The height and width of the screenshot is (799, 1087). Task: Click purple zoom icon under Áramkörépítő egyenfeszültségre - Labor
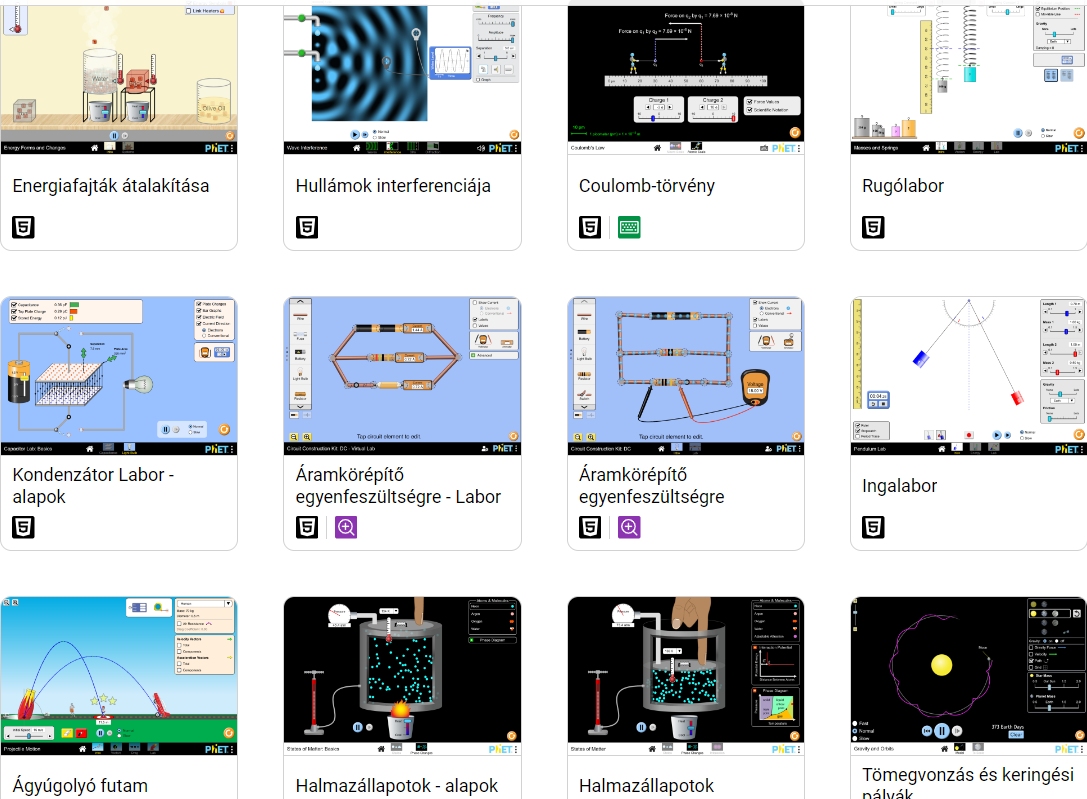click(x=346, y=527)
